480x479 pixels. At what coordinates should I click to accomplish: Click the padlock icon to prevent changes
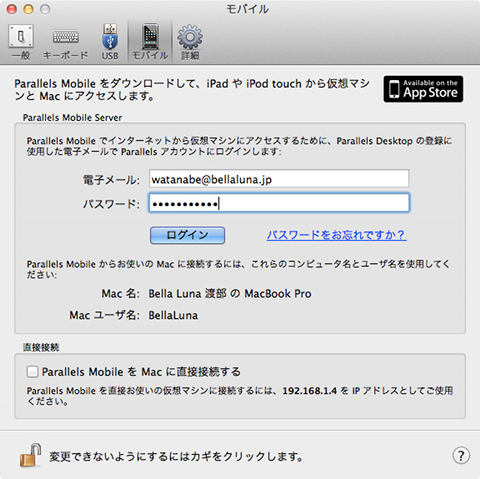[30, 455]
